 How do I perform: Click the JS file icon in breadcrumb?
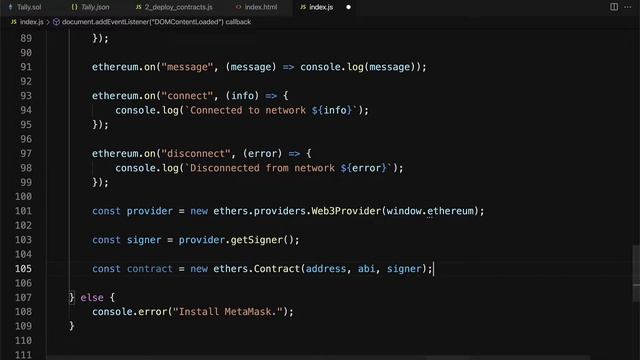[x=14, y=22]
